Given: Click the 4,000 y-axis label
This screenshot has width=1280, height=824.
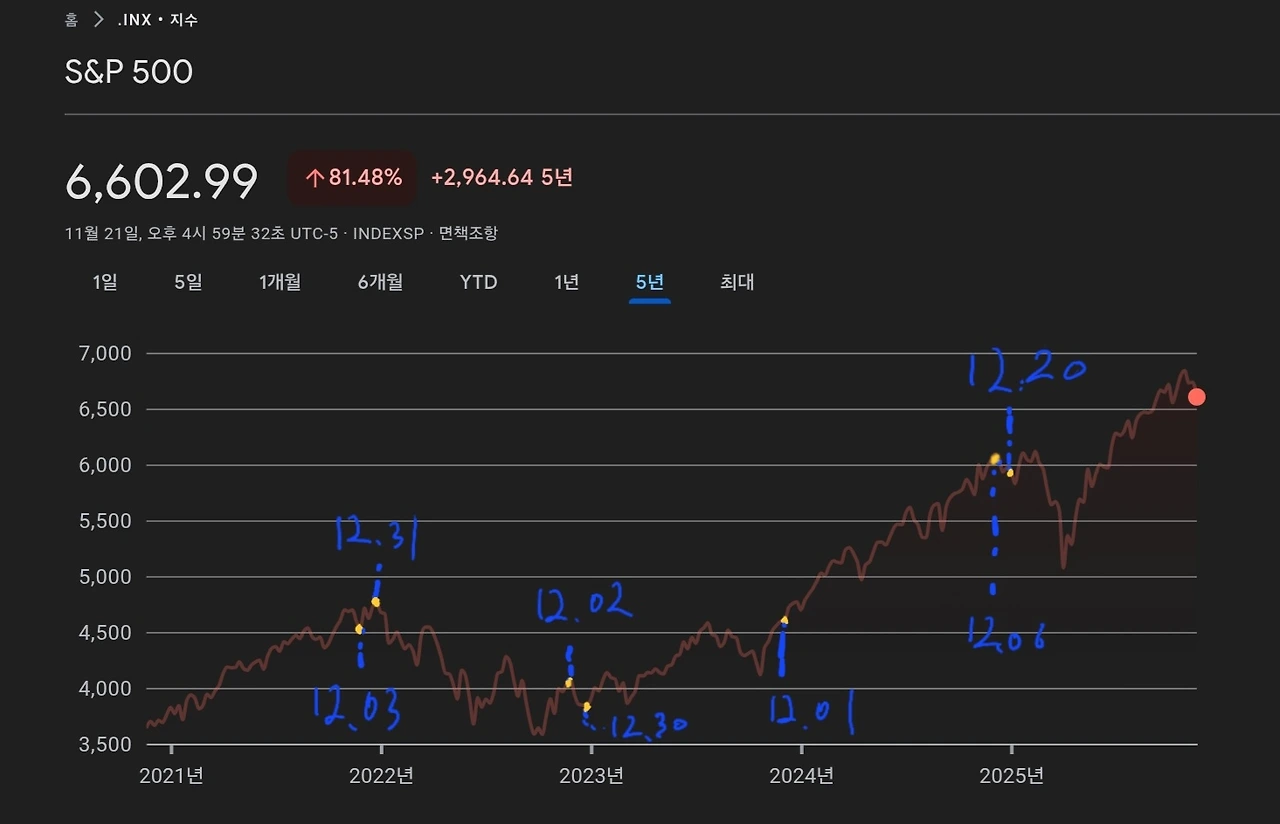Looking at the screenshot, I should 103,689.
